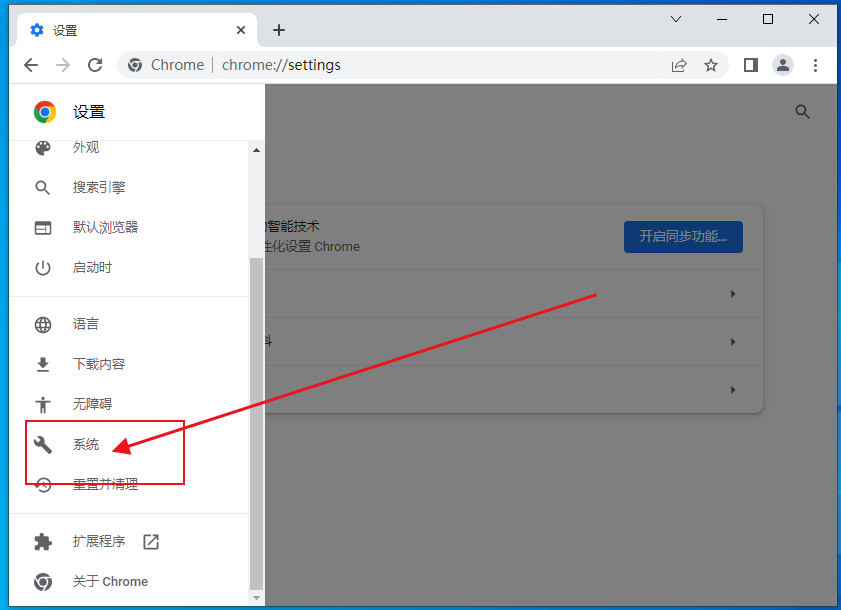Click the forward navigation arrow
The image size is (841, 610).
click(x=63, y=65)
